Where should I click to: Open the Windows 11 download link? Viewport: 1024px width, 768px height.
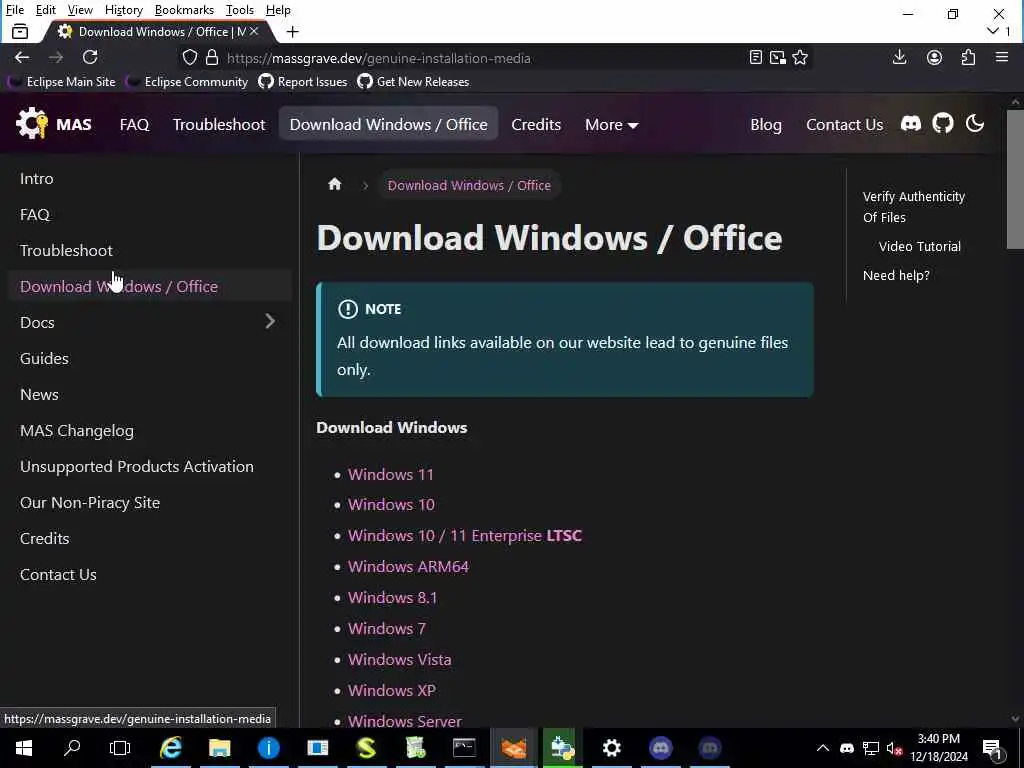(391, 474)
